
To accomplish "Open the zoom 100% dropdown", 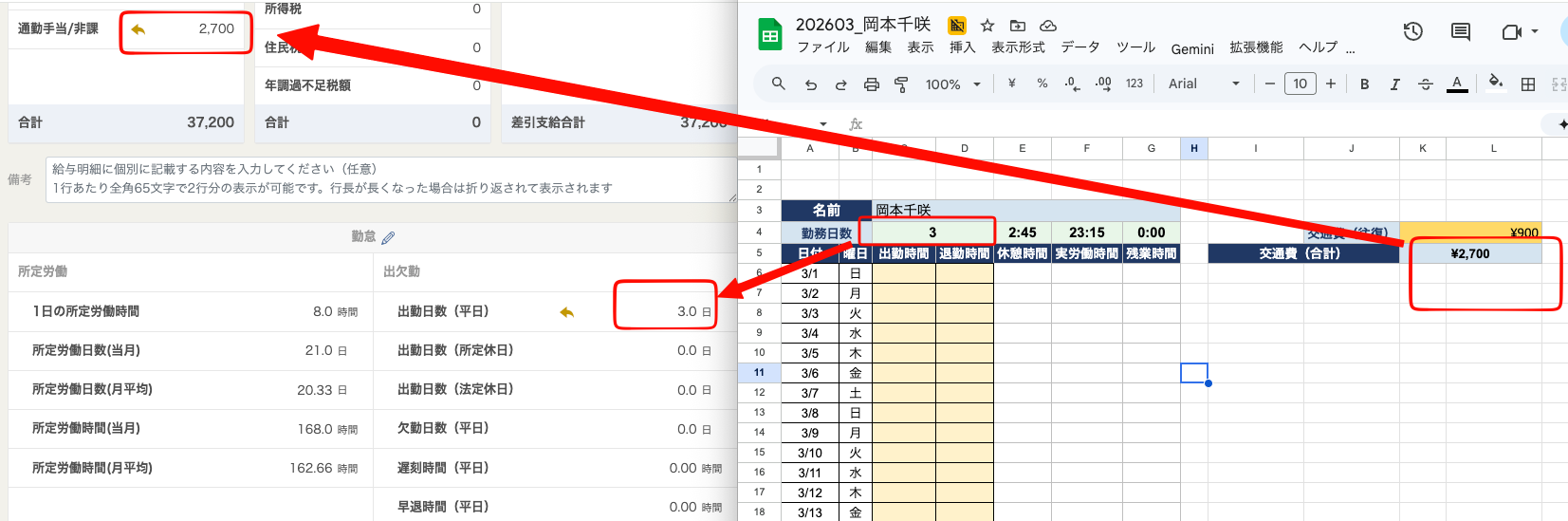I will pos(952,84).
